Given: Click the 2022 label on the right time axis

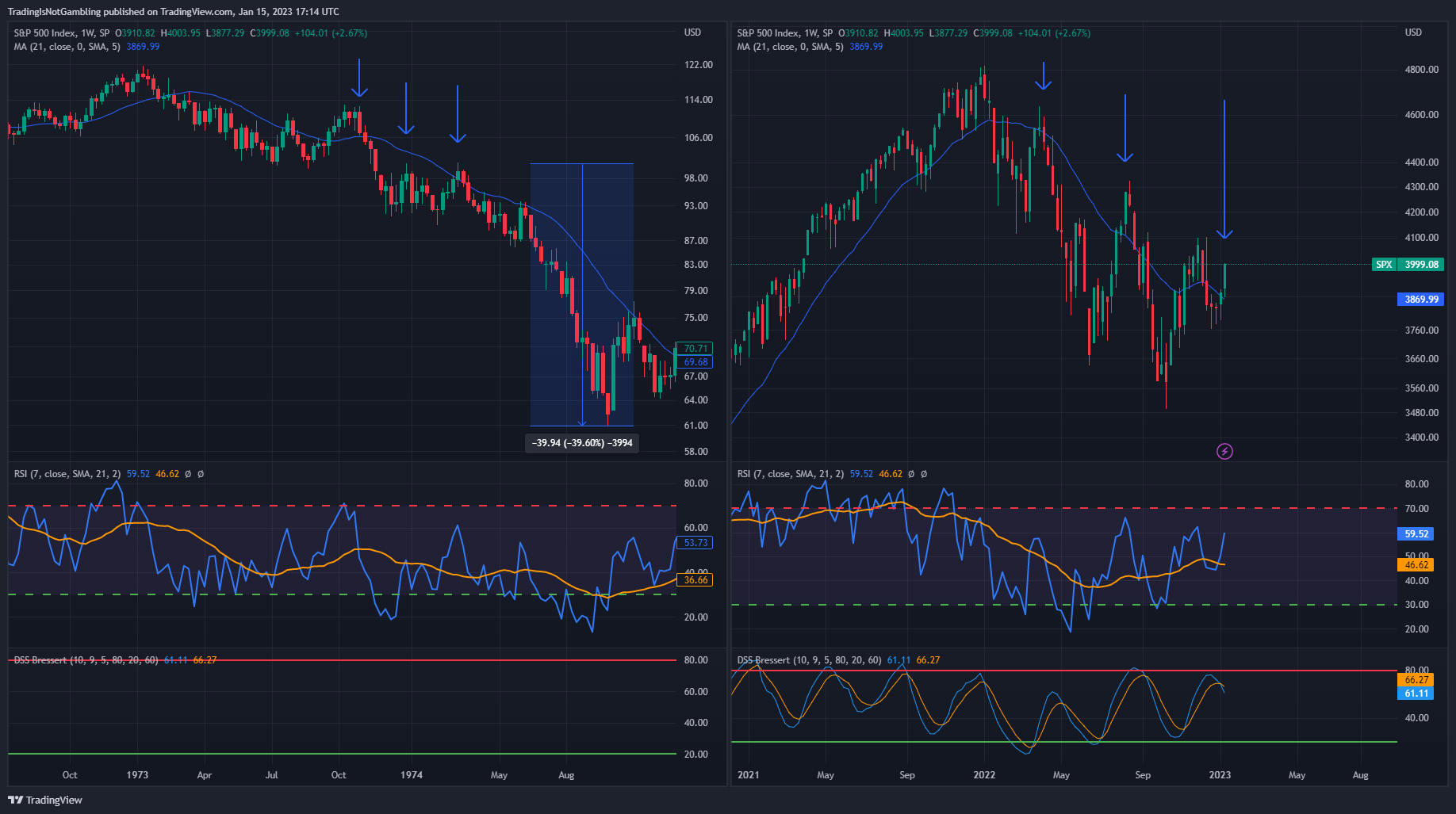Looking at the screenshot, I should tap(984, 775).
